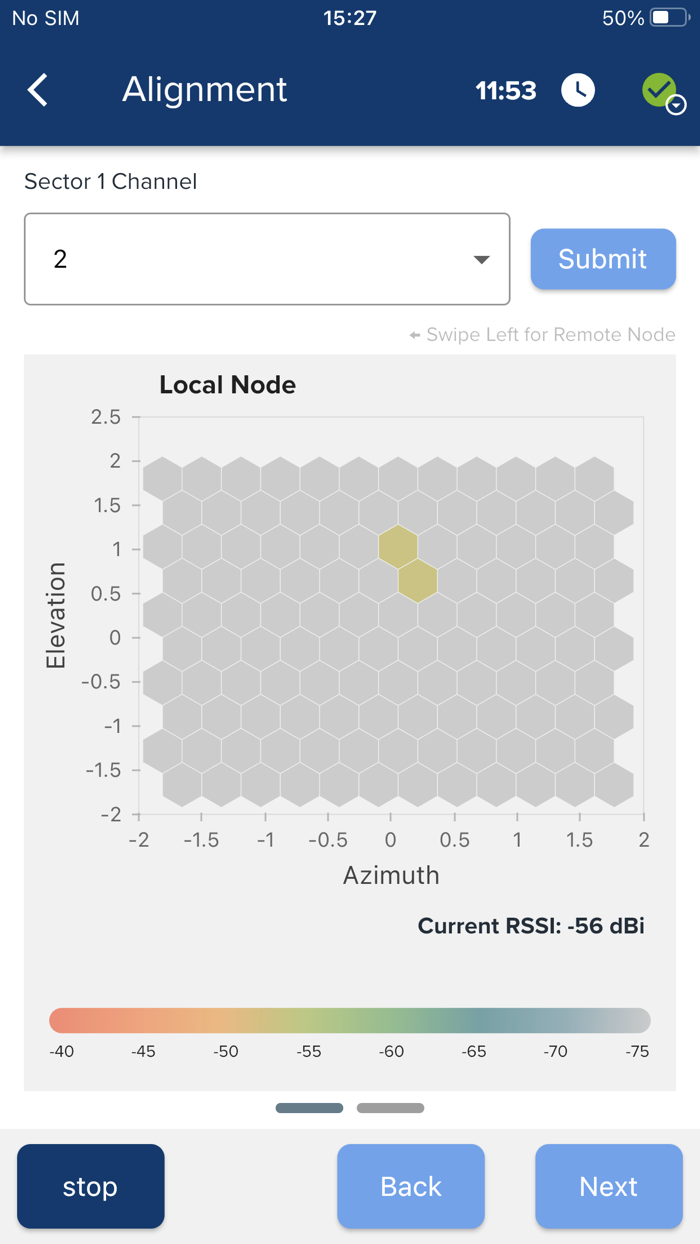This screenshot has width=700, height=1244.
Task: Select the first page indicator dot
Action: click(x=309, y=1108)
